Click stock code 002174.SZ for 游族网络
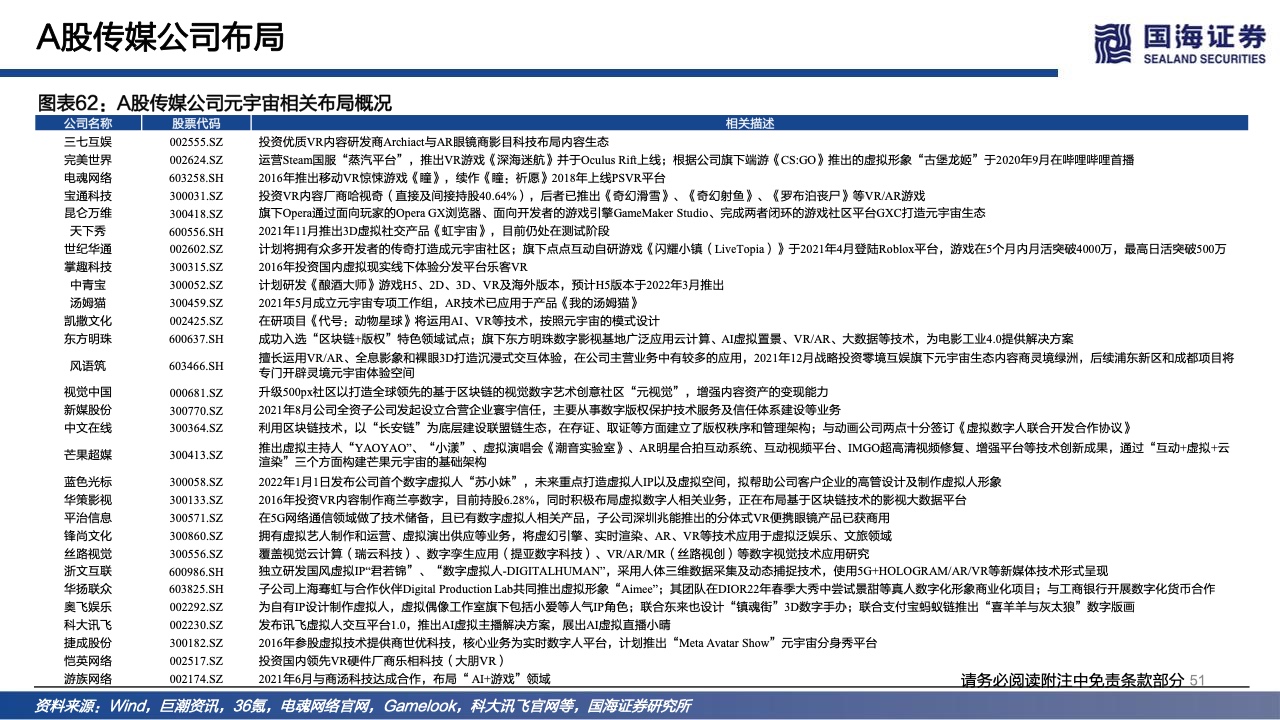1280x720 pixels. pyautogui.click(x=196, y=679)
